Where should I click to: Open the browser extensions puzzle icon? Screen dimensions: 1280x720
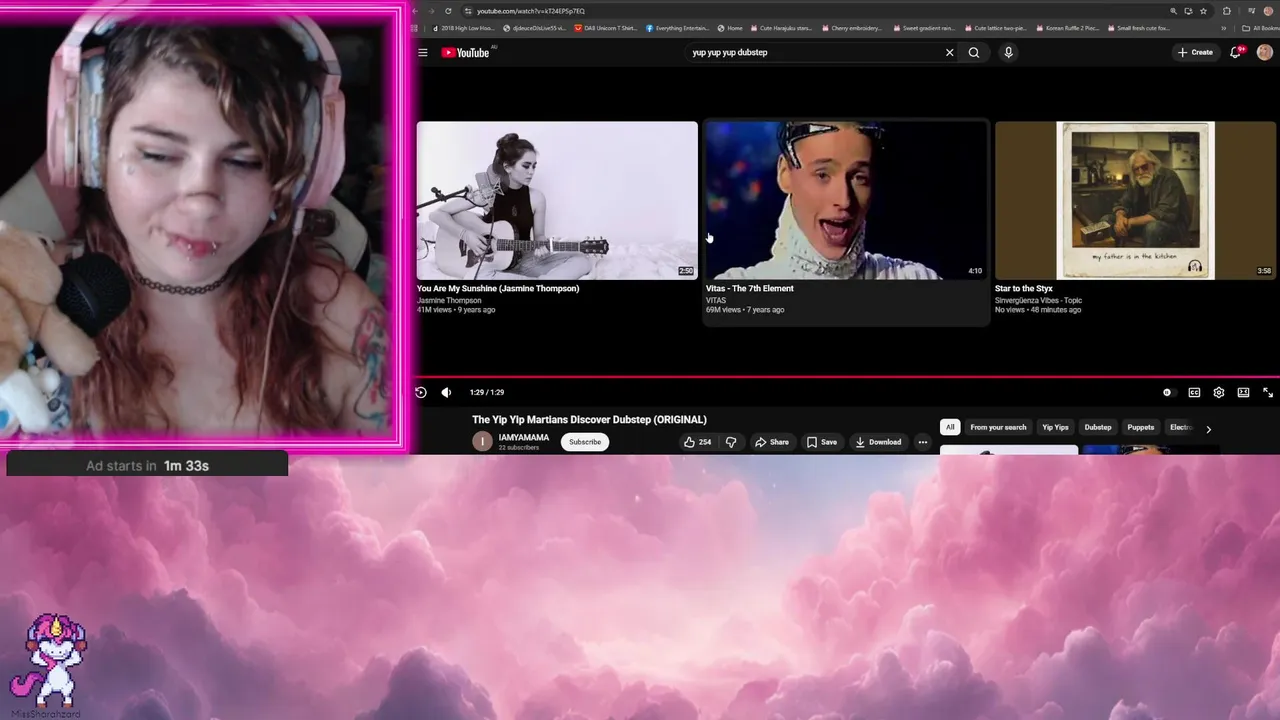[1227, 11]
